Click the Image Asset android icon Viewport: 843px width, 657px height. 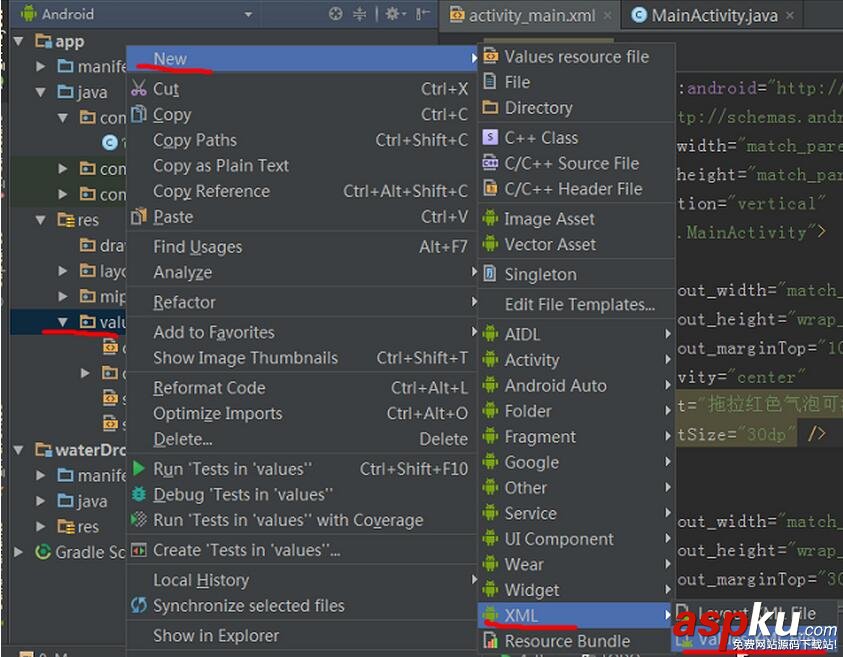490,218
